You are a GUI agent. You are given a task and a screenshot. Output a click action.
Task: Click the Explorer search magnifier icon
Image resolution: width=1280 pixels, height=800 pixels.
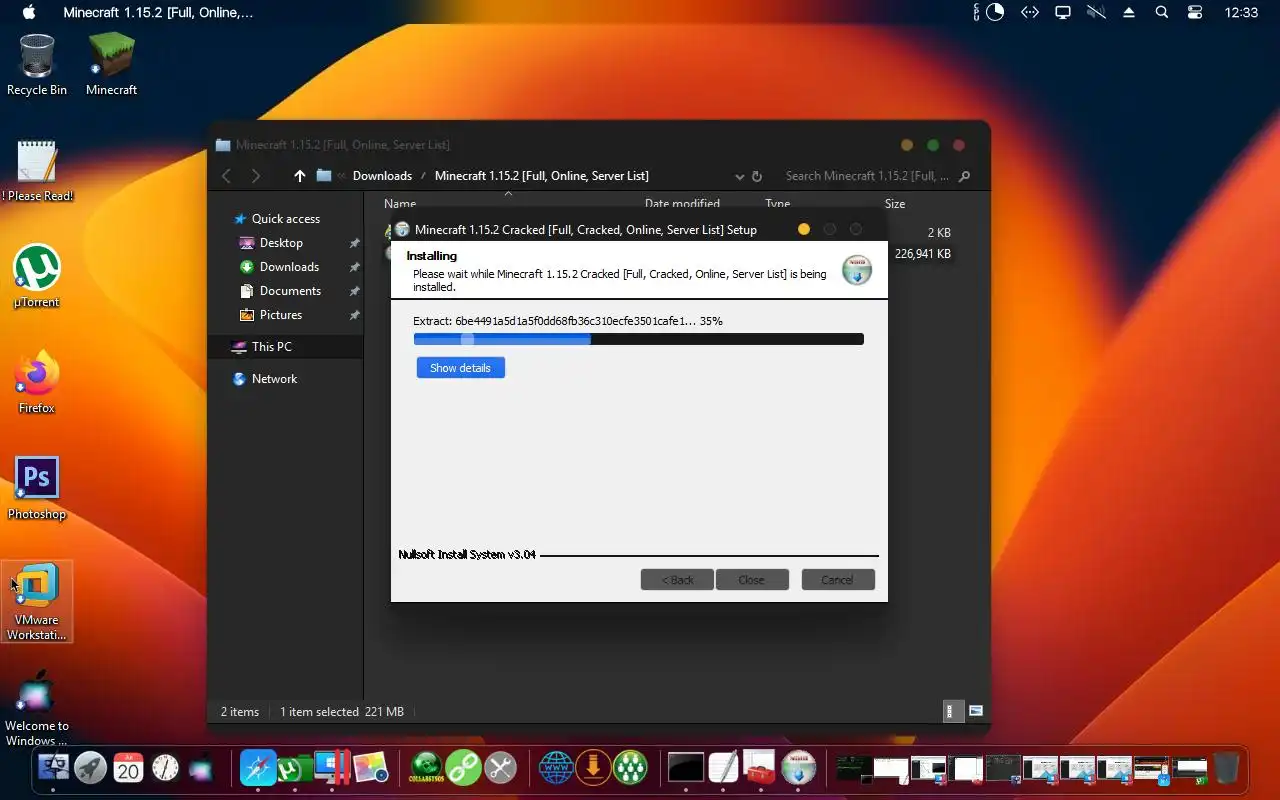tap(964, 176)
